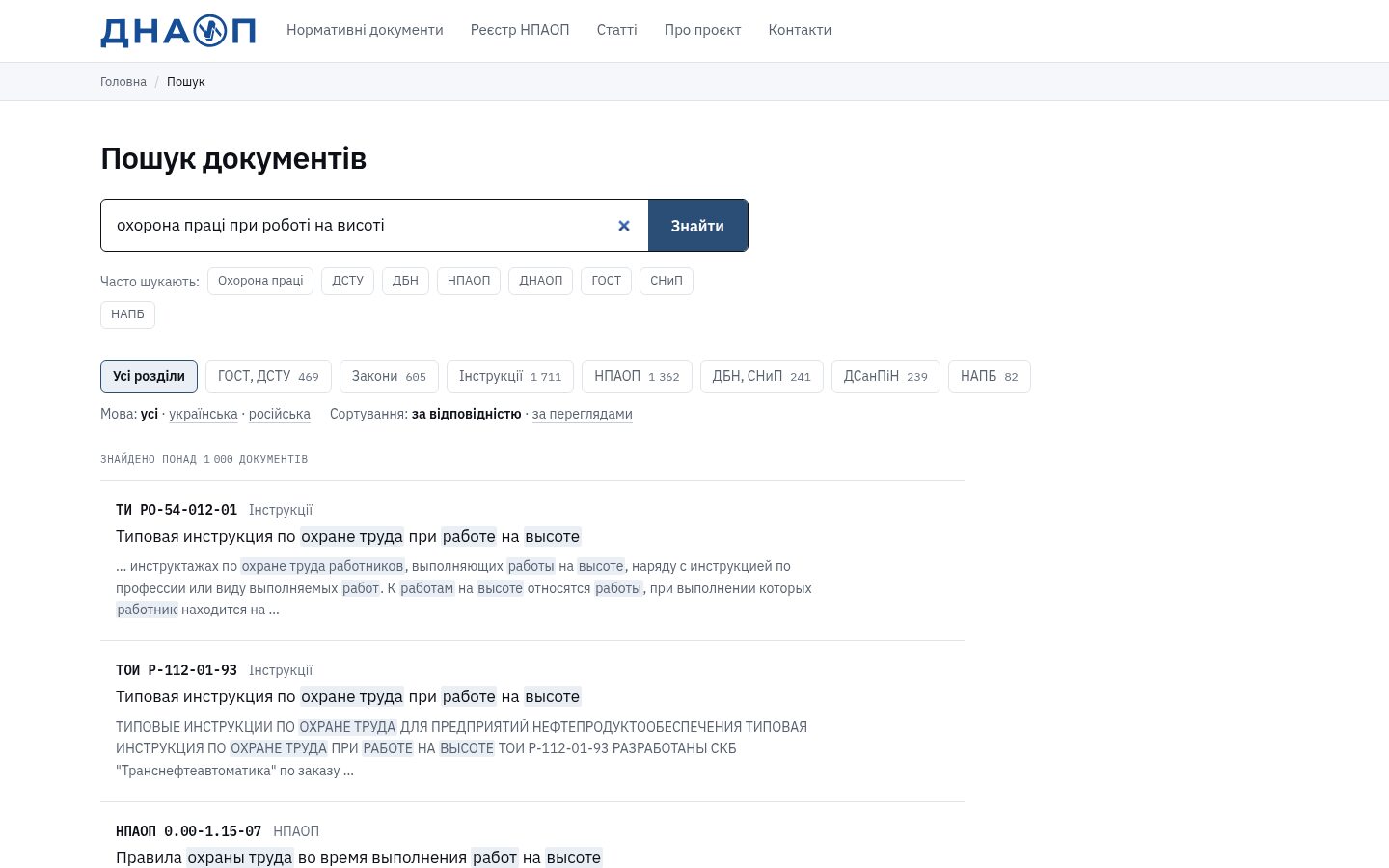Pick the СНиП suggestion chip
Viewport: 1389px width, 868px height.
click(666, 281)
